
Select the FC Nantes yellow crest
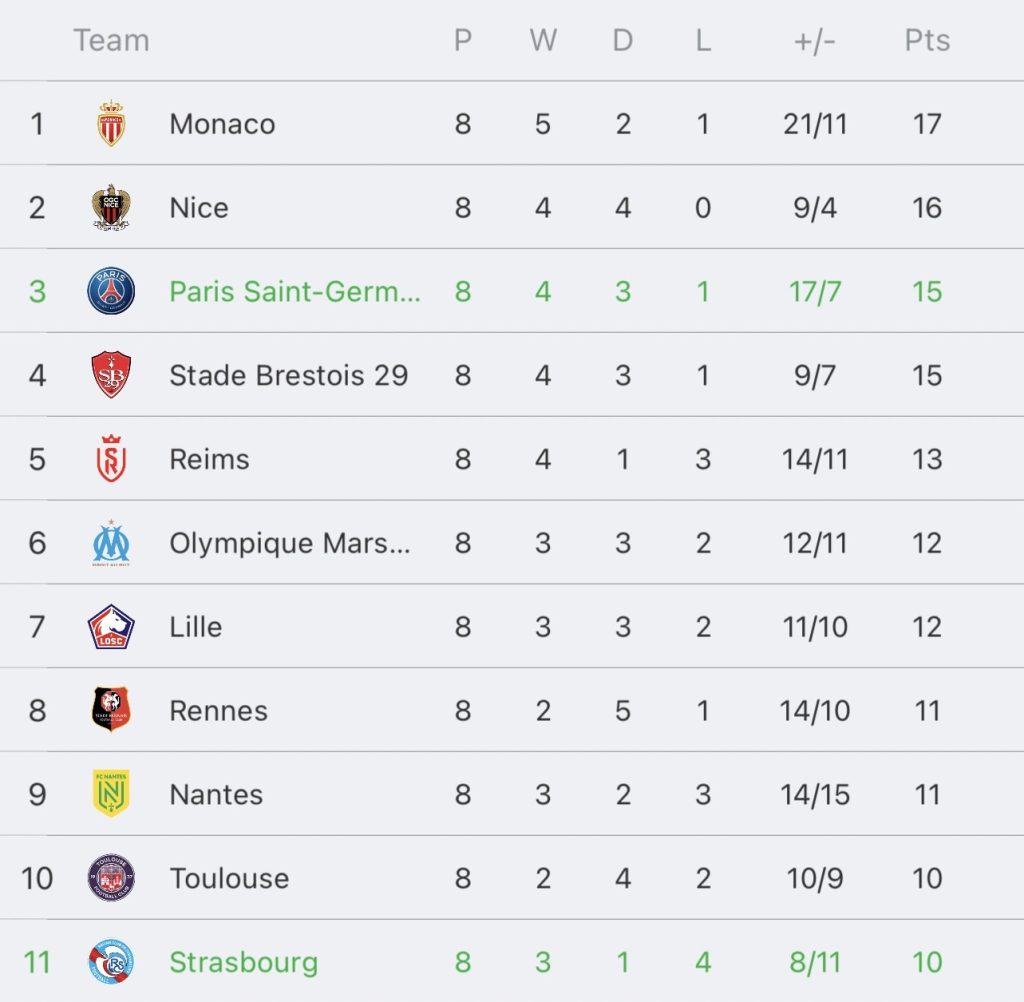pyautogui.click(x=111, y=794)
